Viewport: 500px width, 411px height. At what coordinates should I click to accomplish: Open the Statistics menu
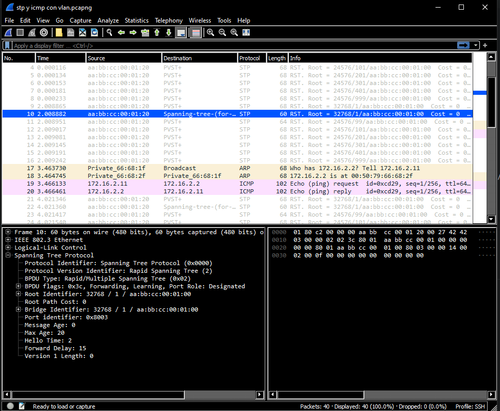pyautogui.click(x=137, y=21)
